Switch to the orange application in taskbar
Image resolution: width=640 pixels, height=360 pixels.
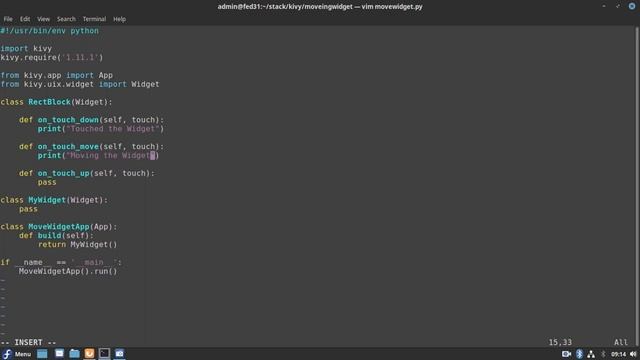[x=89, y=354]
